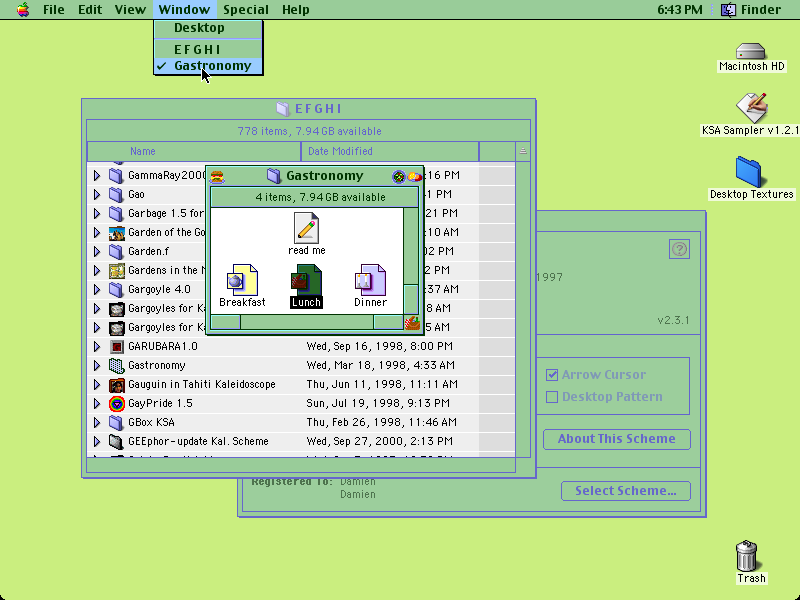Expand the Gastronomy row disclosure triangle
Image resolution: width=800 pixels, height=600 pixels.
[x=97, y=365]
